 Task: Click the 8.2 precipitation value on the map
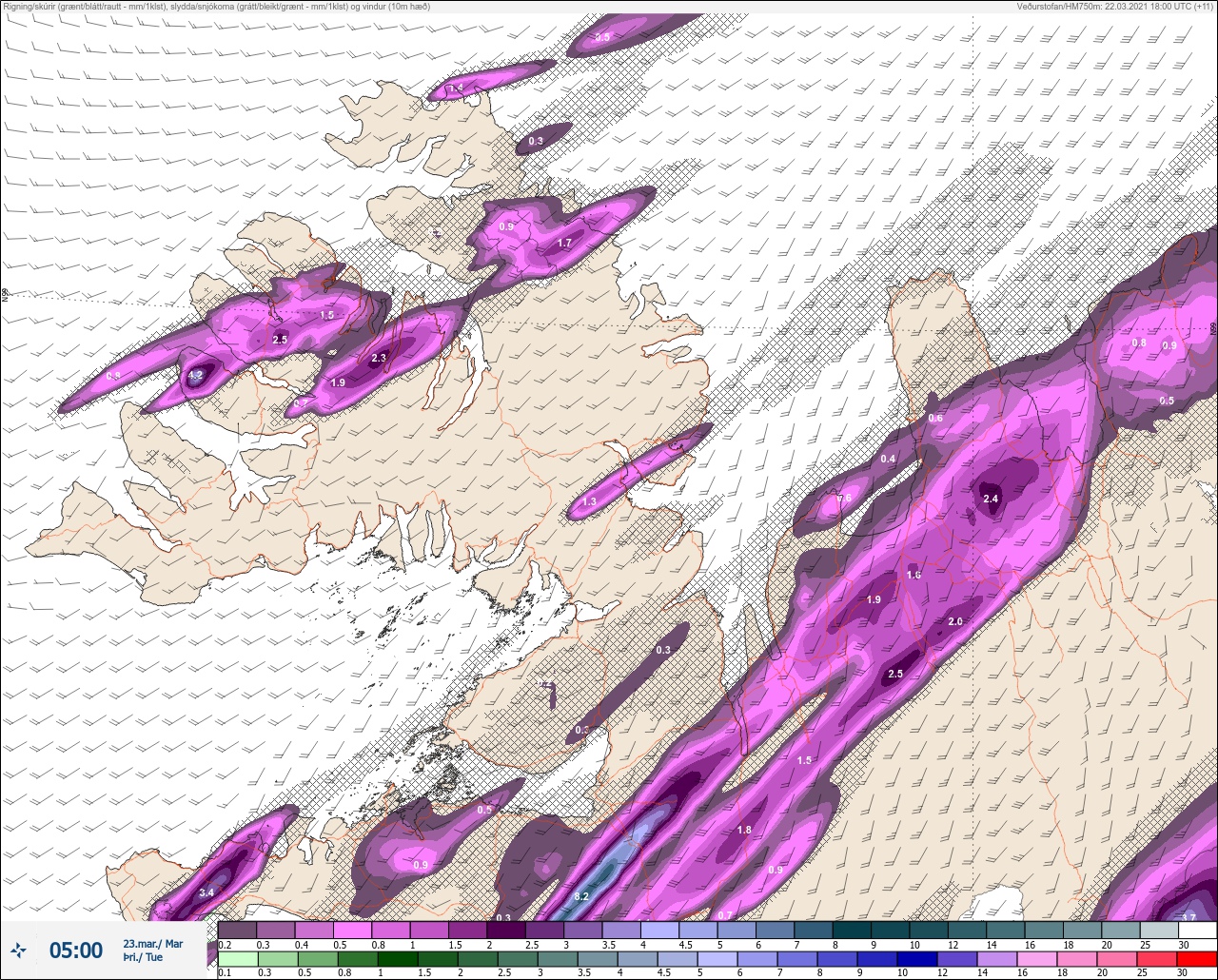582,897
